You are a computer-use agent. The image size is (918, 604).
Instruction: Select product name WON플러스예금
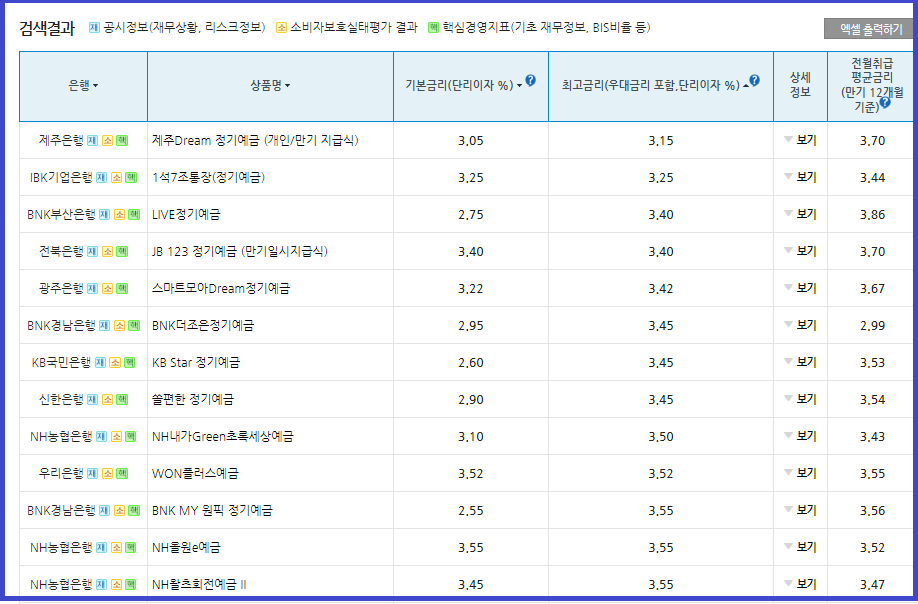[x=195, y=473]
